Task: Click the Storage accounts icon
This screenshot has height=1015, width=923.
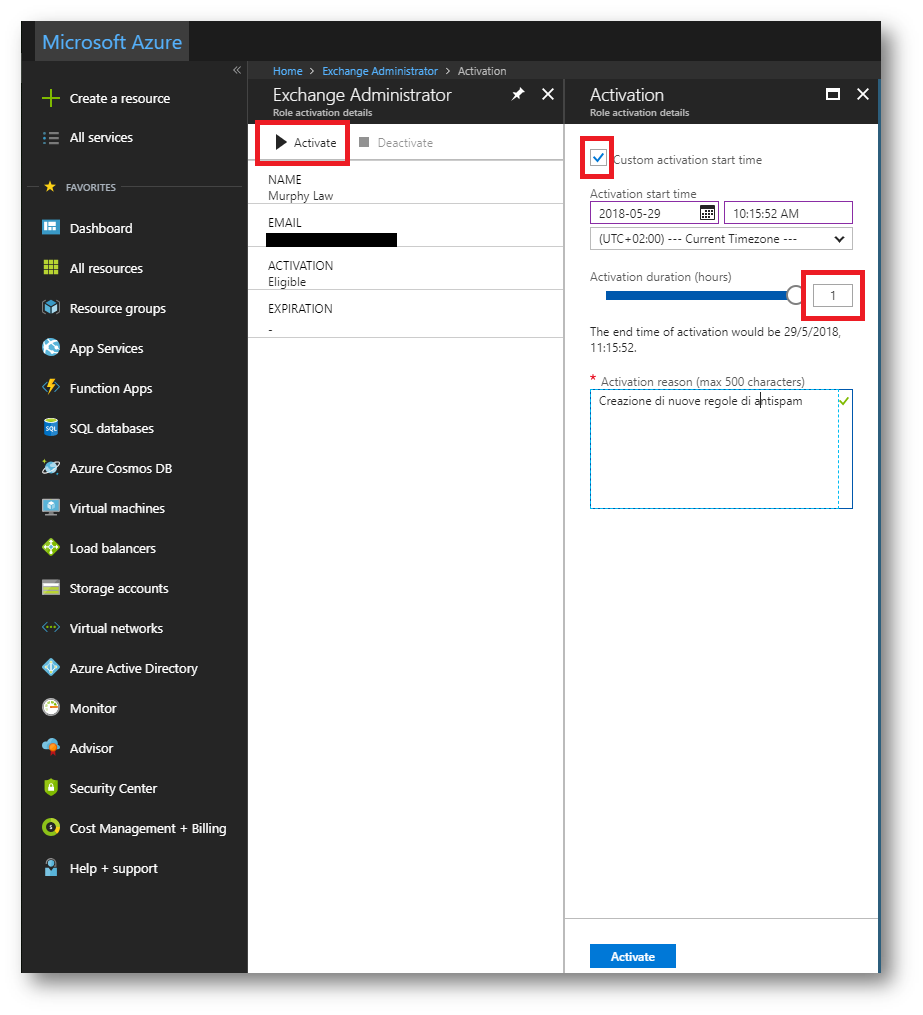Action: click(x=51, y=588)
